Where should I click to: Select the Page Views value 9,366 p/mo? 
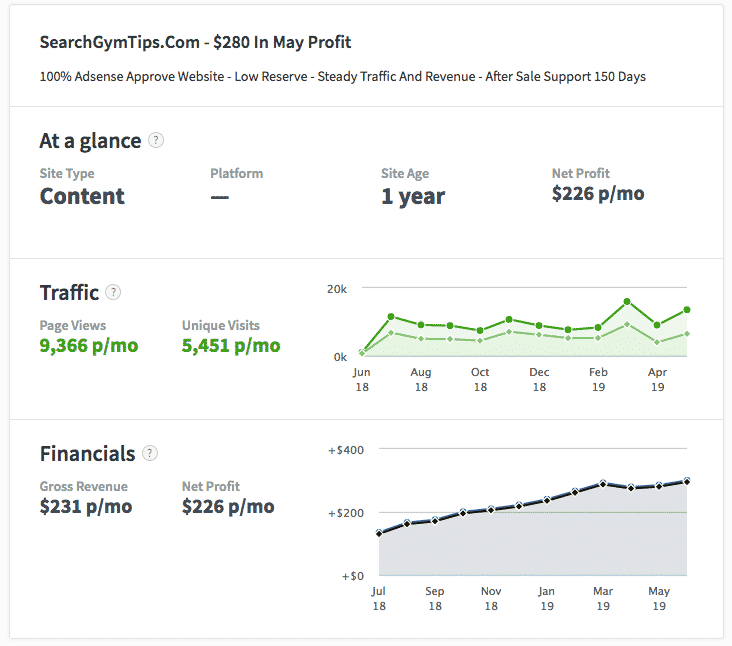pos(89,345)
